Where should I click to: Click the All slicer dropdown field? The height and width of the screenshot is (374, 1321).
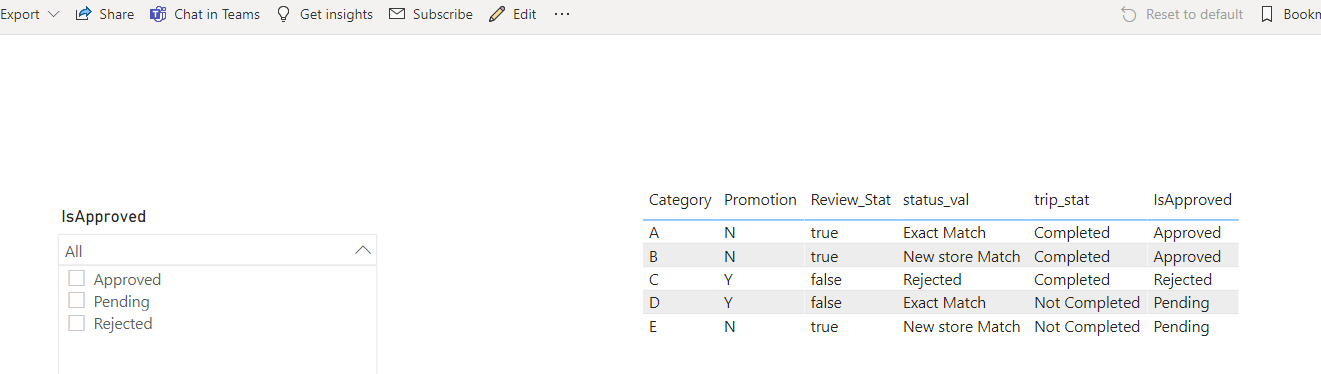pyautogui.click(x=217, y=251)
